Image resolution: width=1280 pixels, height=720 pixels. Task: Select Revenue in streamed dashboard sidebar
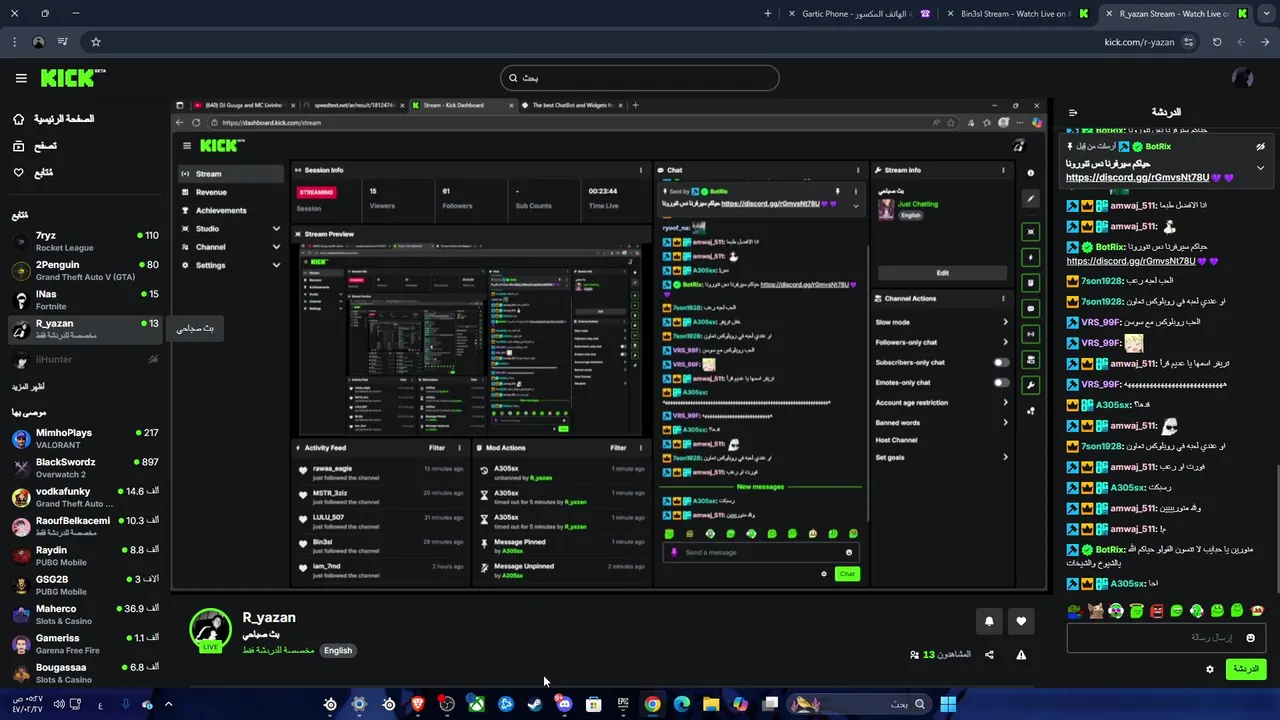[231, 192]
